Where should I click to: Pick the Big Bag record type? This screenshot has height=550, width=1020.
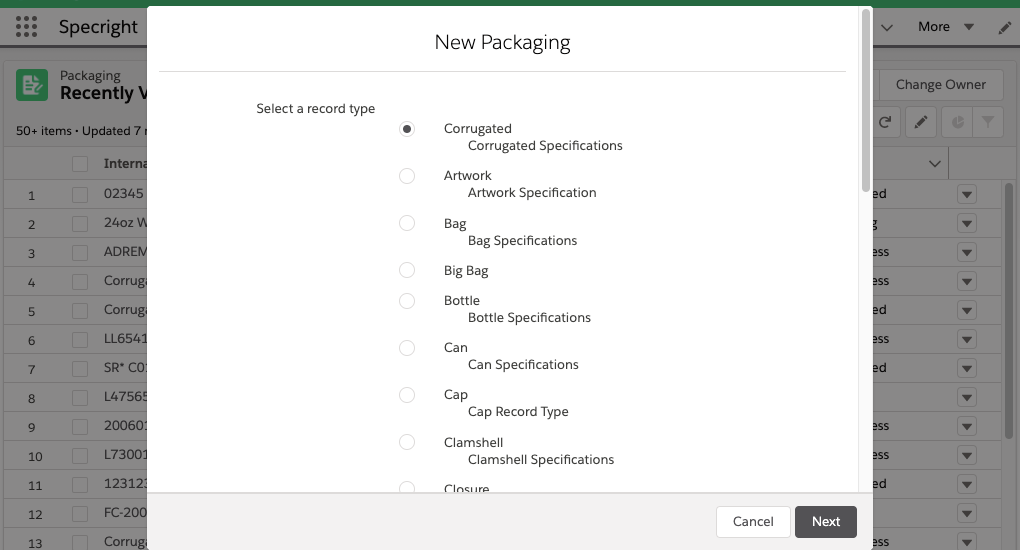[407, 270]
